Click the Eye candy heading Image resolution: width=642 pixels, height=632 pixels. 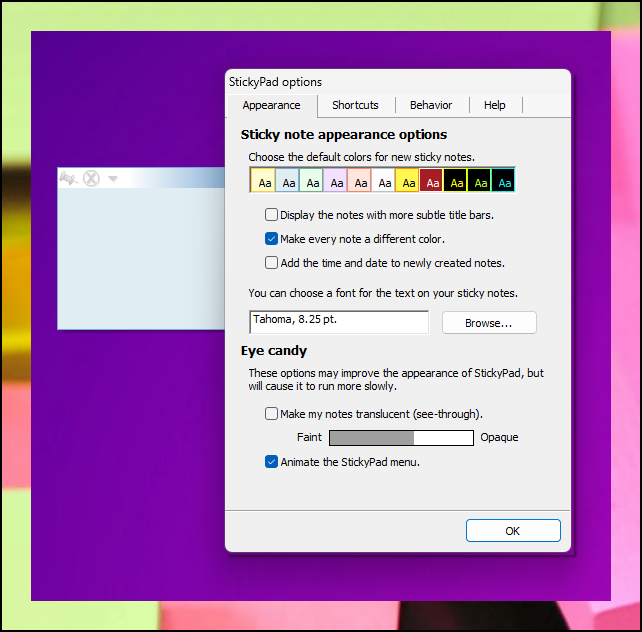click(274, 351)
